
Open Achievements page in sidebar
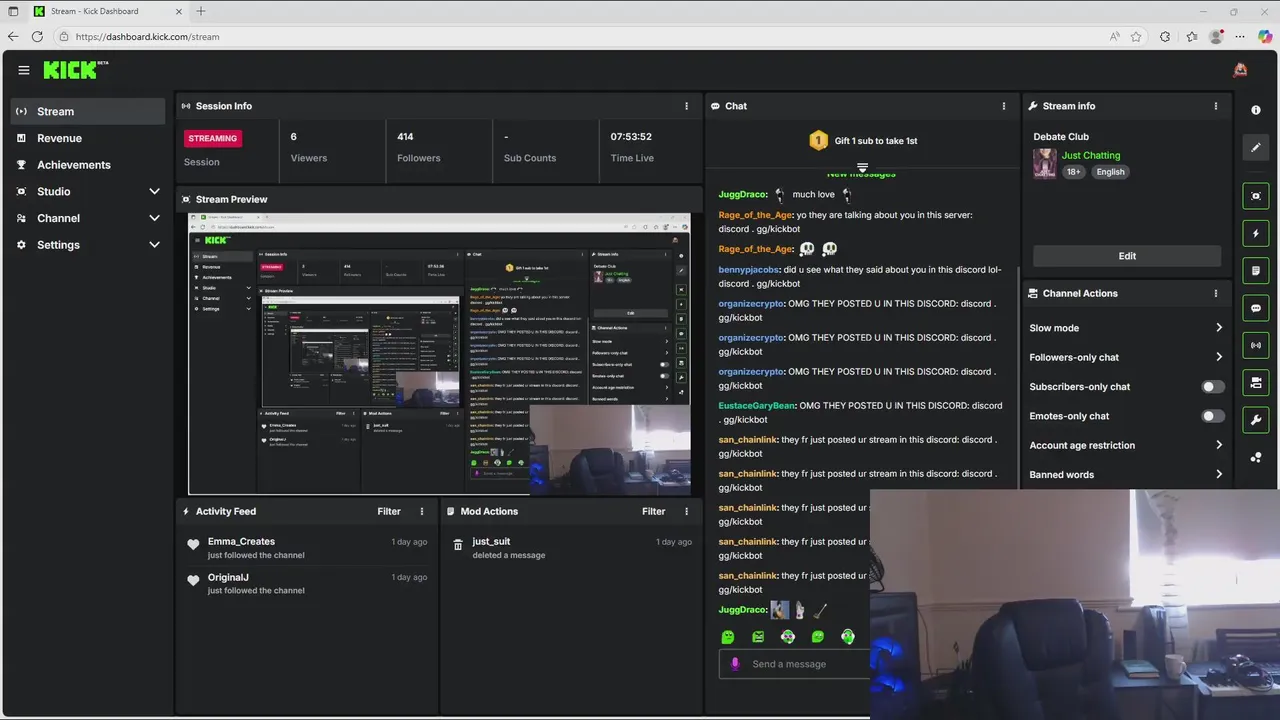click(x=87, y=165)
